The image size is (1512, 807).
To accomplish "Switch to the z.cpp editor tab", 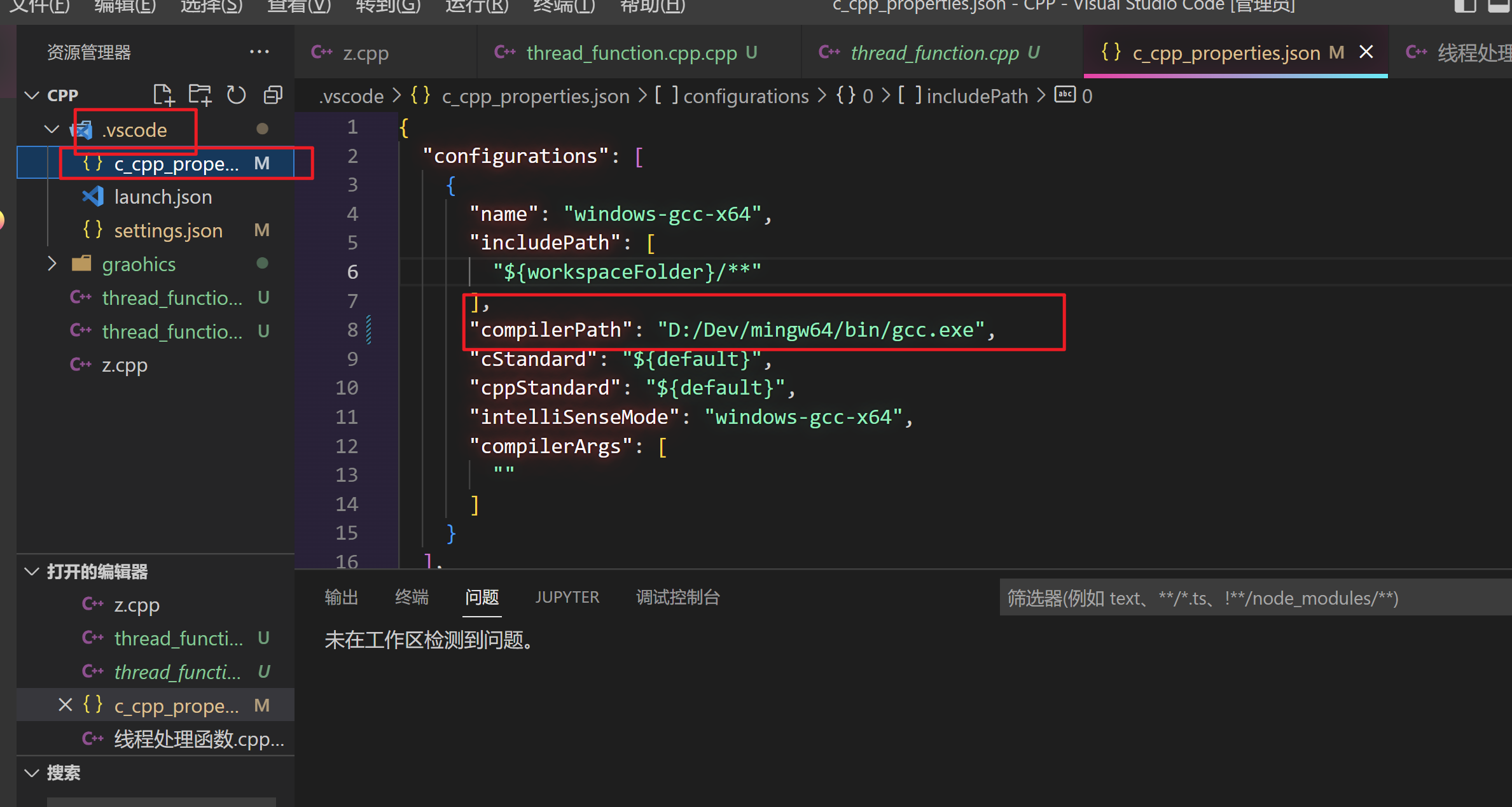I will click(386, 52).
